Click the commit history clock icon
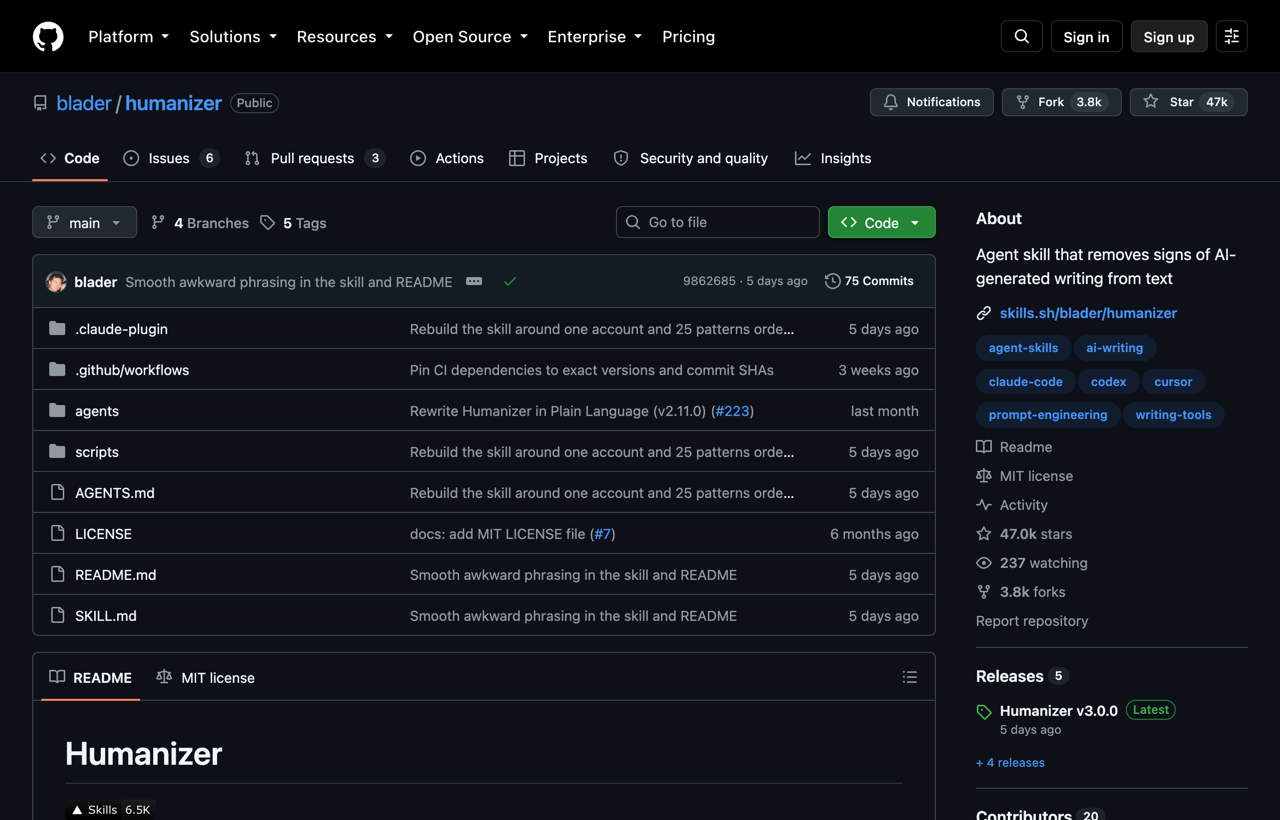This screenshot has width=1280, height=820. (x=832, y=281)
